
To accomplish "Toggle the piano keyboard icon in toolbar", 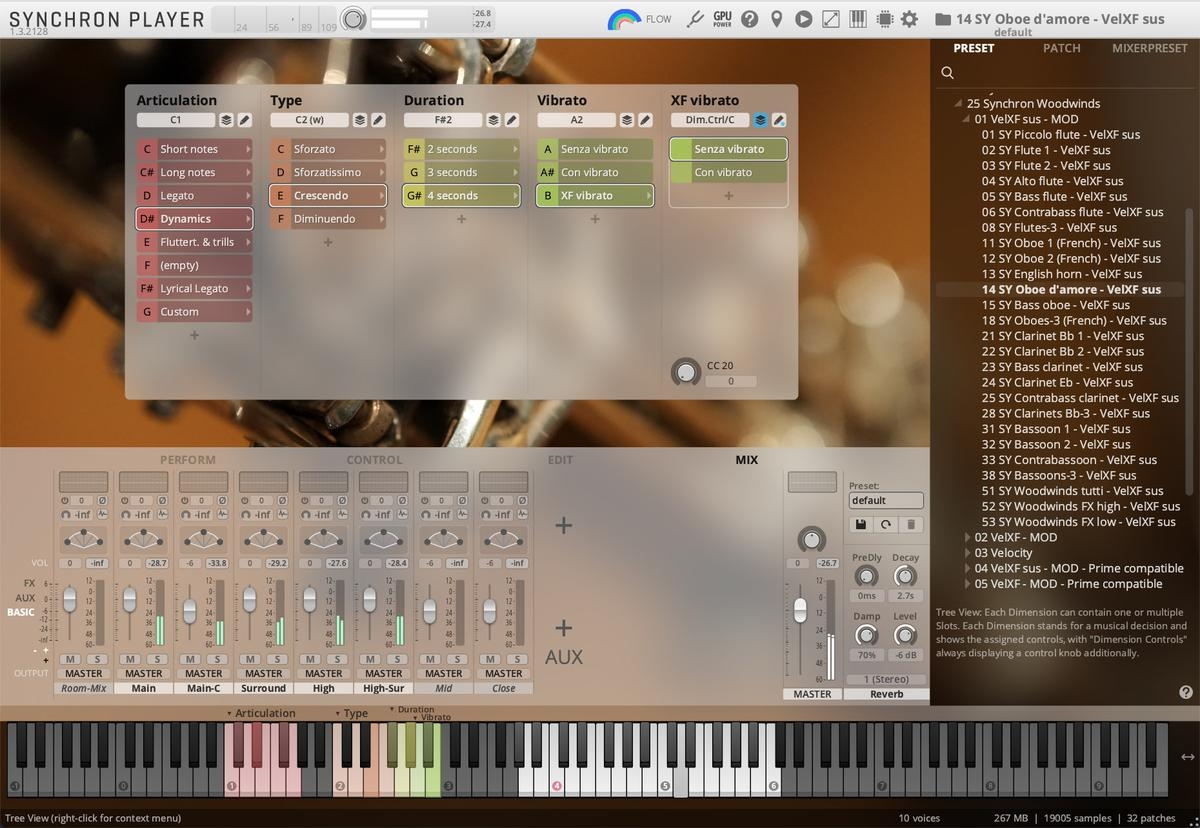I will coord(858,19).
